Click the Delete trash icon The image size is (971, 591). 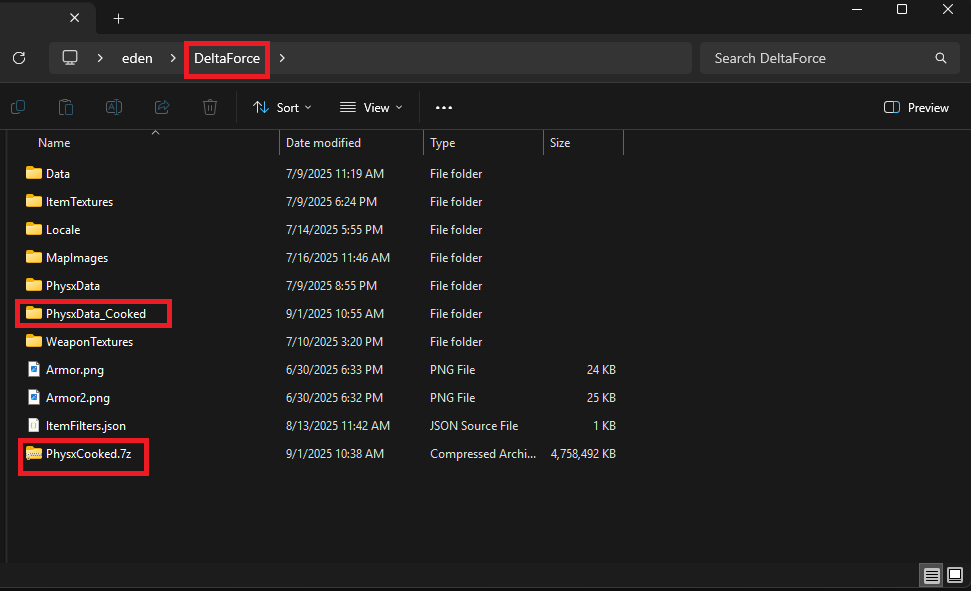210,107
